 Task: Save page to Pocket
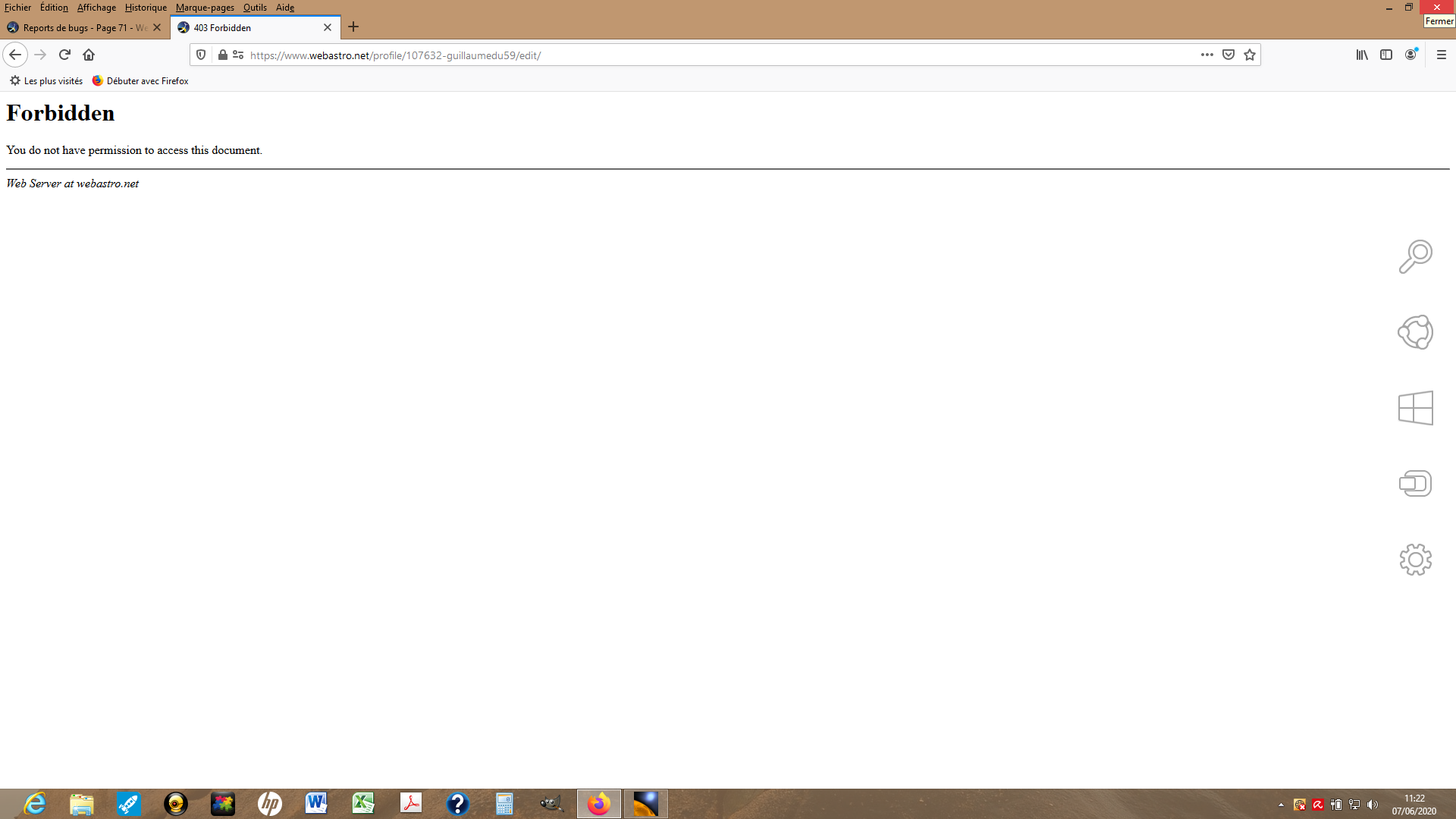pyautogui.click(x=1228, y=55)
